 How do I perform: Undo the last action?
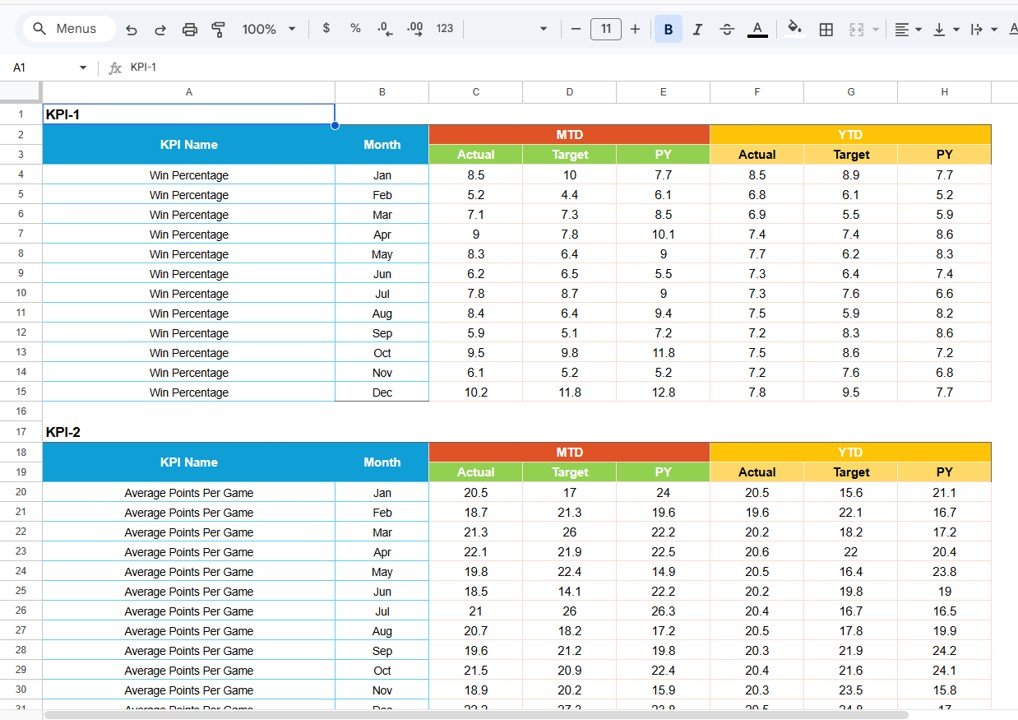131,28
